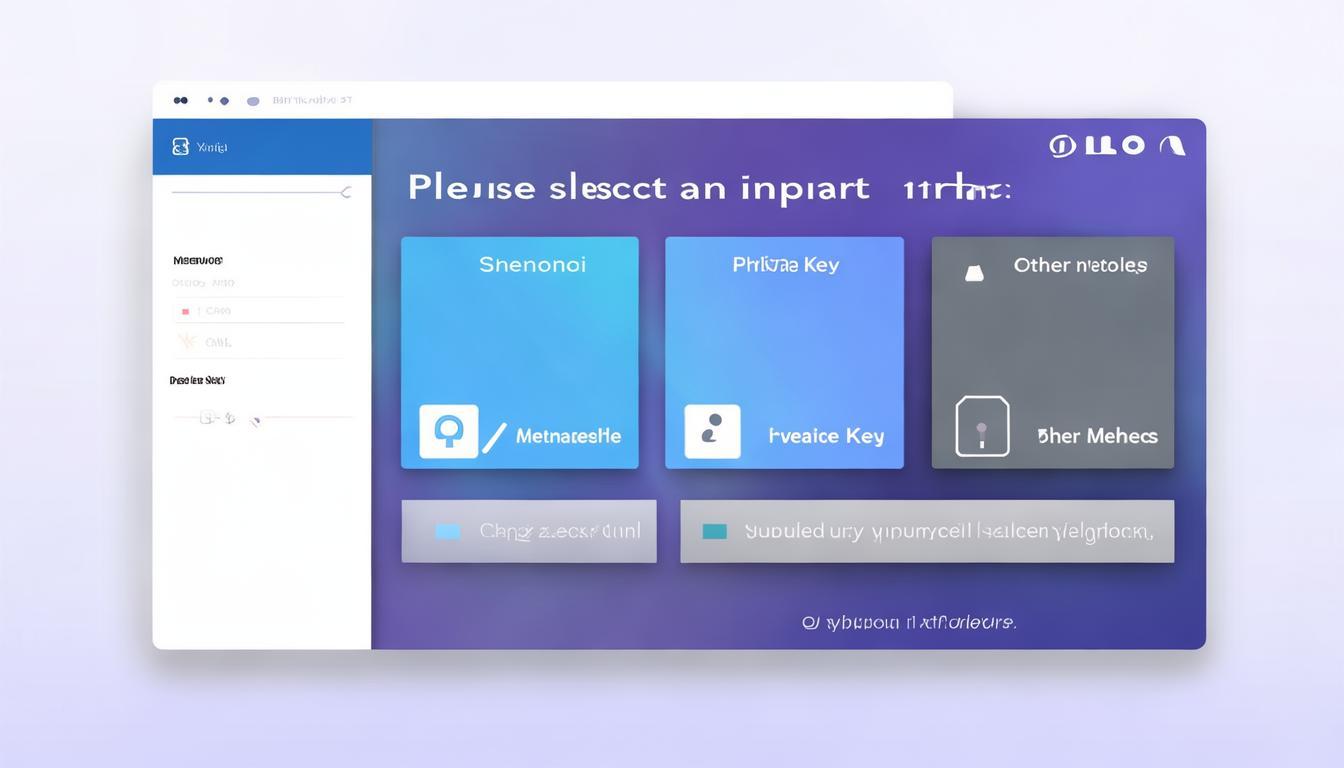This screenshot has height=768, width=1344.
Task: Click the white person icon in Private Key card
Action: tap(712, 432)
